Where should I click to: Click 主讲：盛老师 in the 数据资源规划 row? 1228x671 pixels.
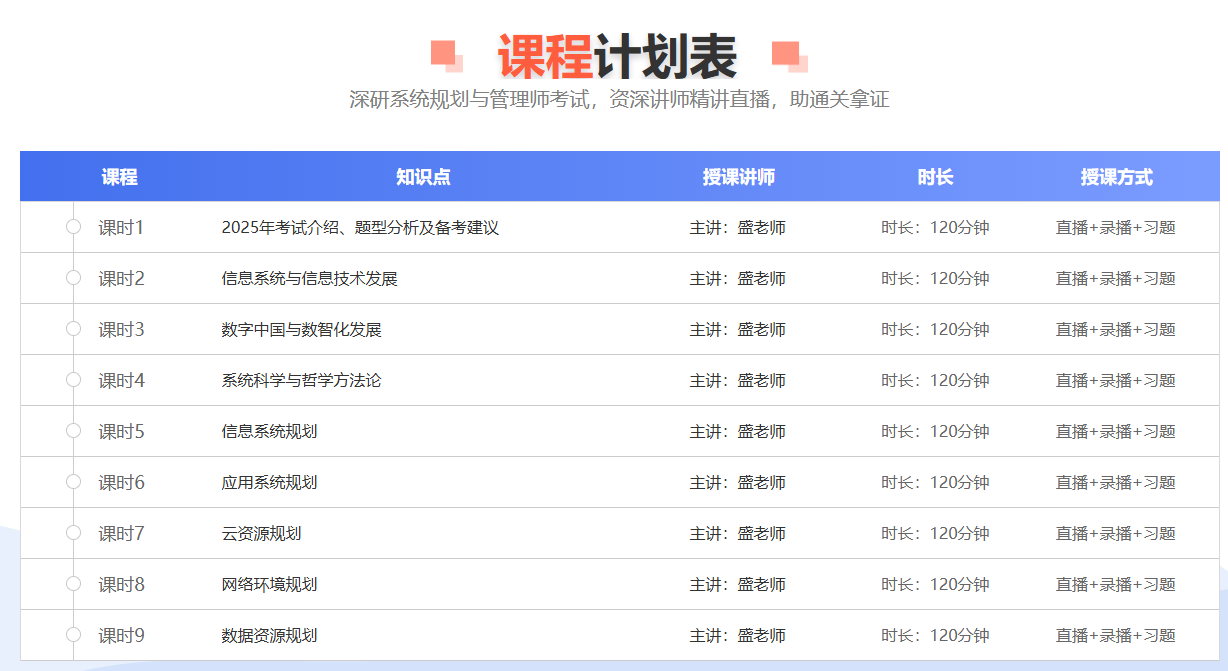[737, 636]
